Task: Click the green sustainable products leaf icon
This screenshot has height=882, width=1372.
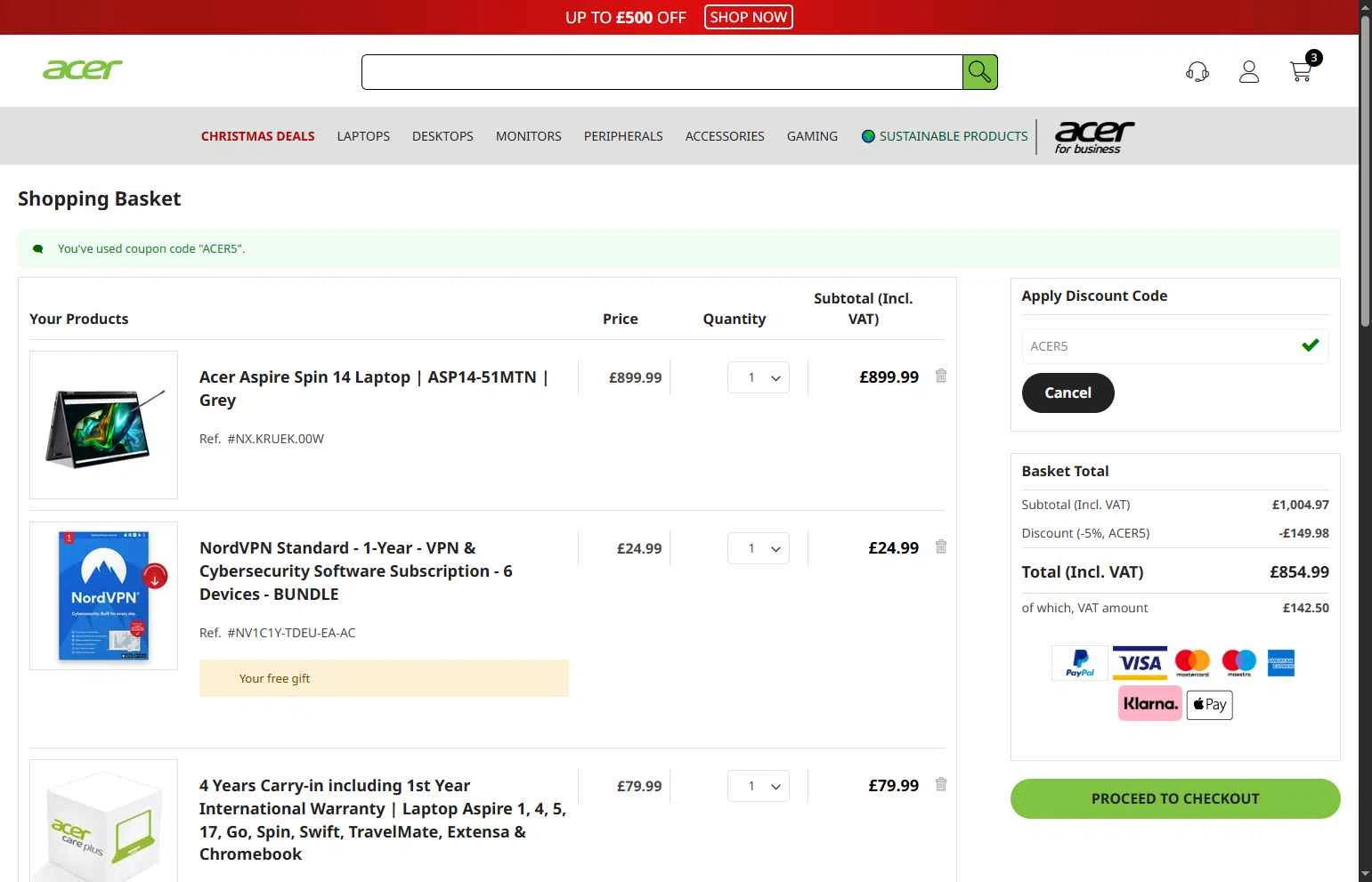Action: click(x=868, y=136)
